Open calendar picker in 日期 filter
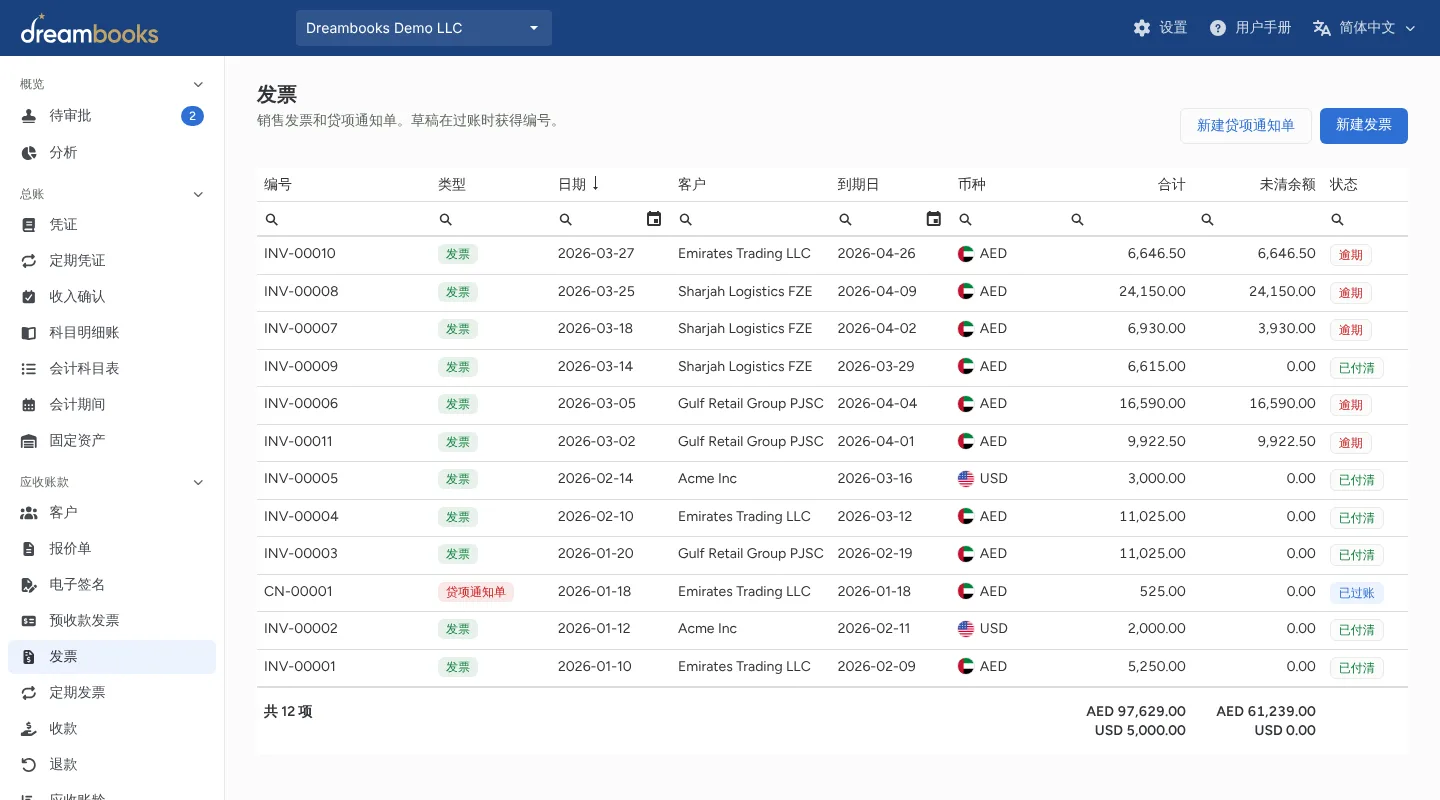This screenshot has height=800, width=1440. click(x=654, y=219)
